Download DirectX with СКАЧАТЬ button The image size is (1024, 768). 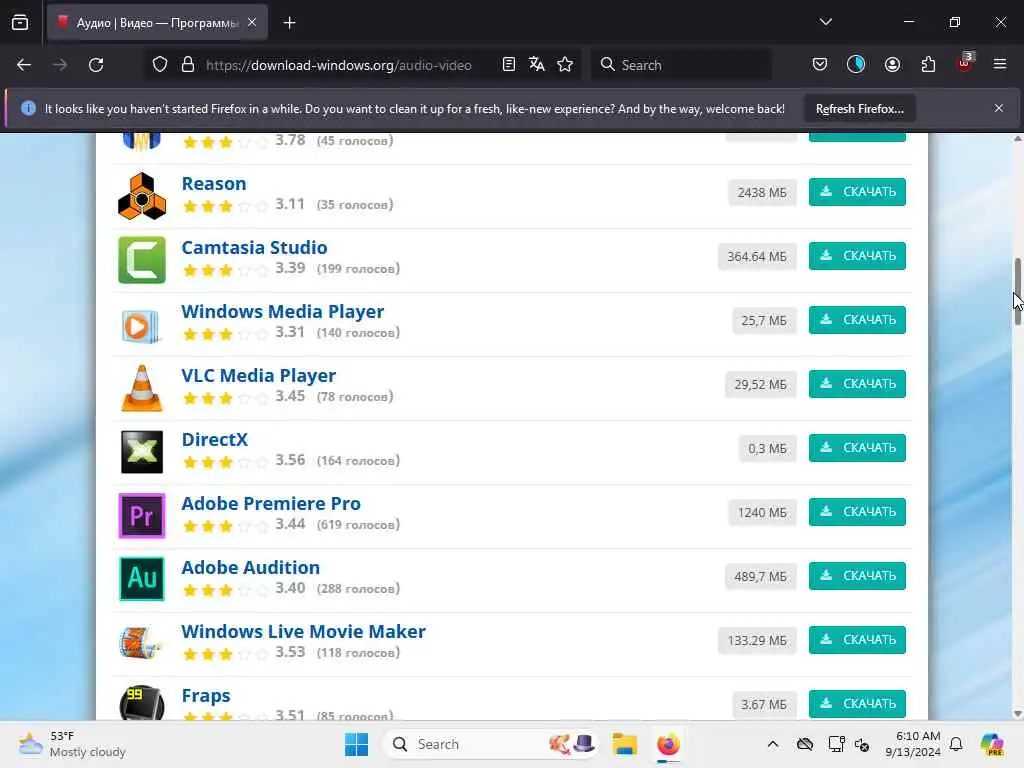point(857,448)
